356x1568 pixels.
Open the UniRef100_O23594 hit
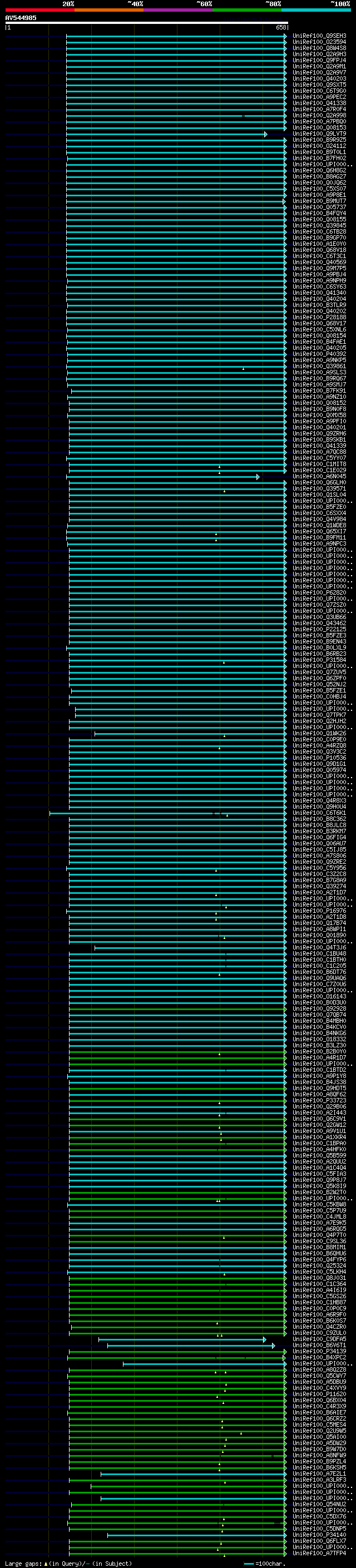click(319, 42)
